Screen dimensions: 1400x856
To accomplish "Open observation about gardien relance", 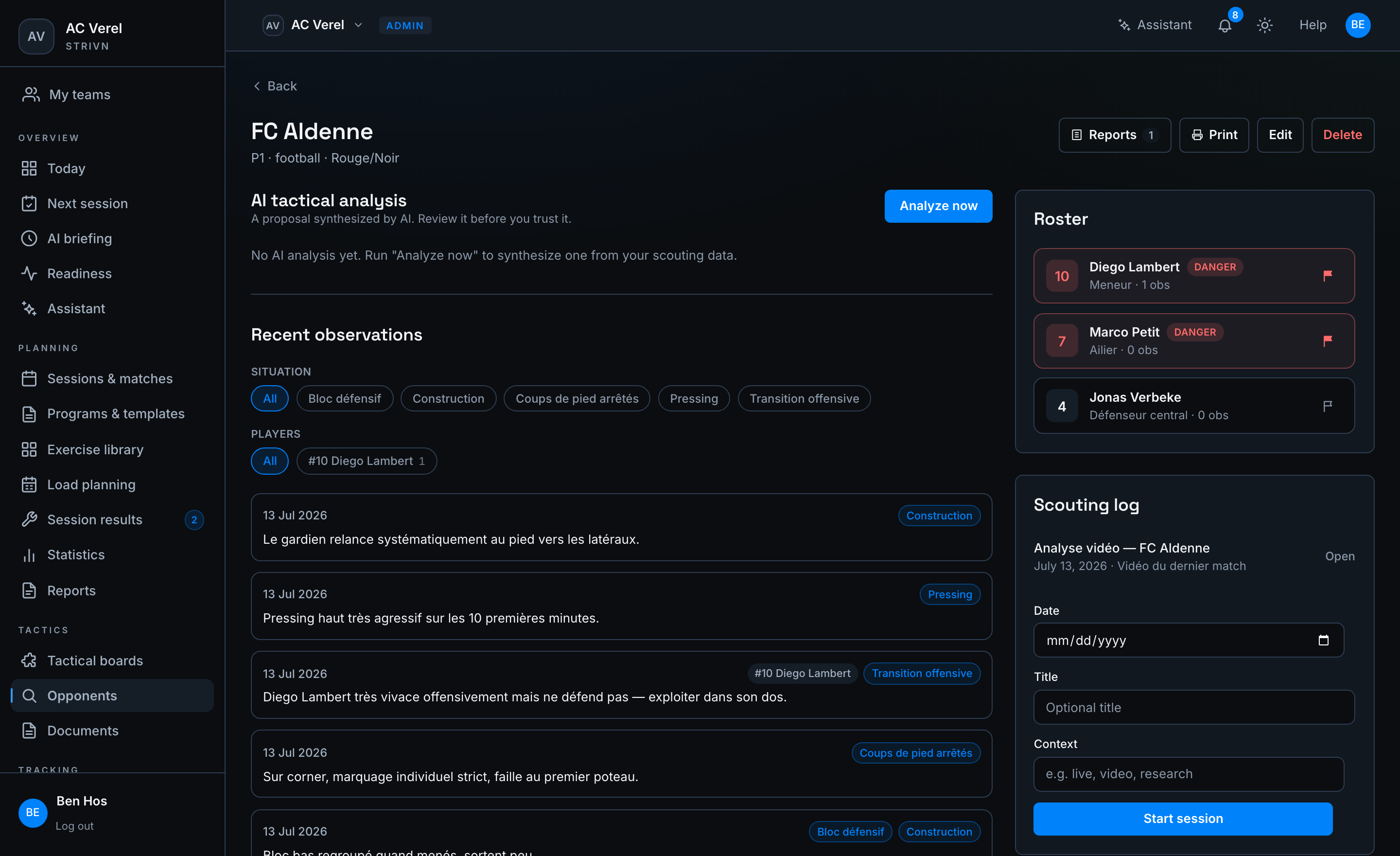I will 621,528.
